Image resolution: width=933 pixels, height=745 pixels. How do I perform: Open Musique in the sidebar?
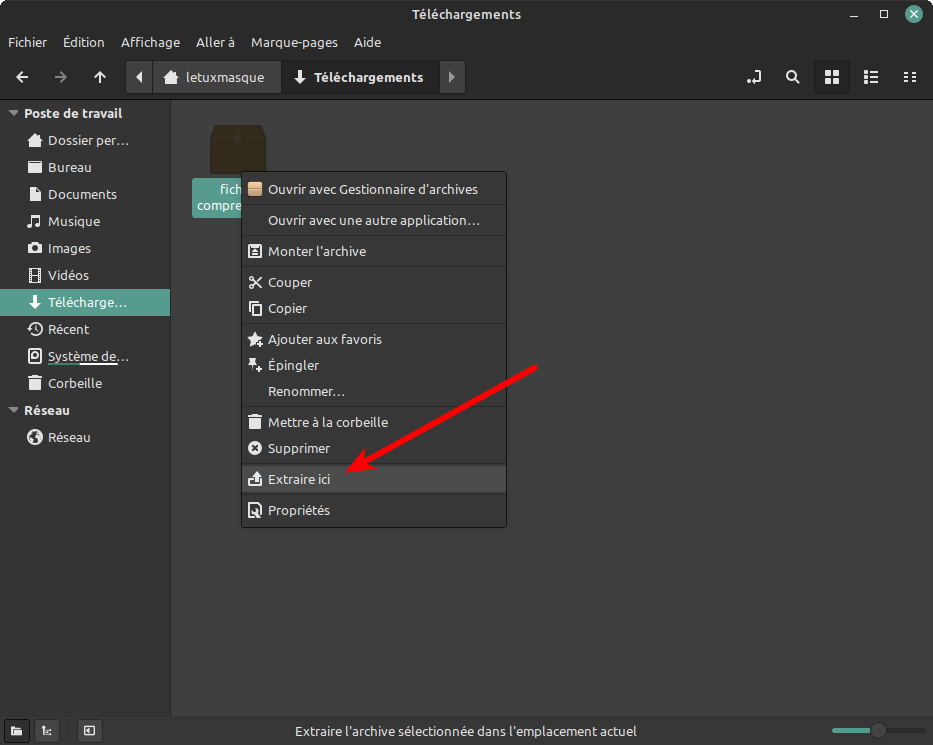coord(85,221)
